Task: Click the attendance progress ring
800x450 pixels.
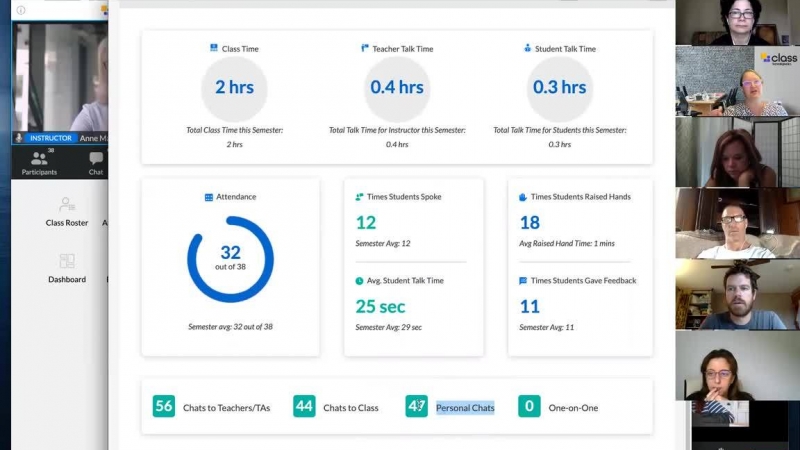Action: 231,259
